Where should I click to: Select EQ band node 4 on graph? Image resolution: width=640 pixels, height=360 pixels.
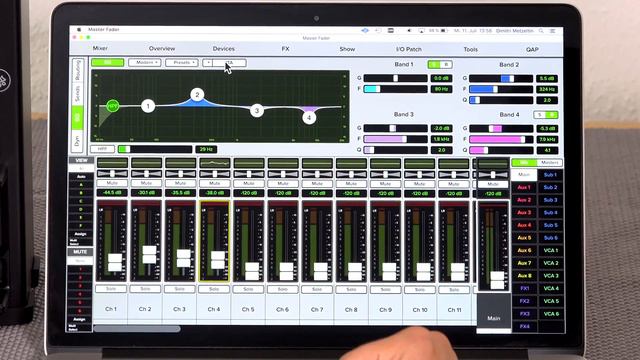309,118
